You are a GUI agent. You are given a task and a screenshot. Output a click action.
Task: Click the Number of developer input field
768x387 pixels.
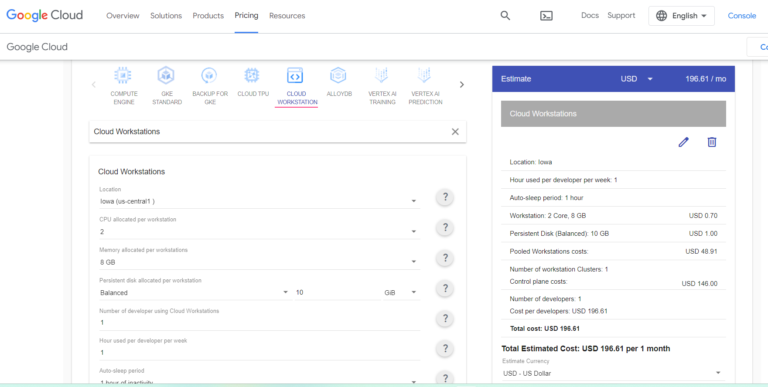(260, 323)
